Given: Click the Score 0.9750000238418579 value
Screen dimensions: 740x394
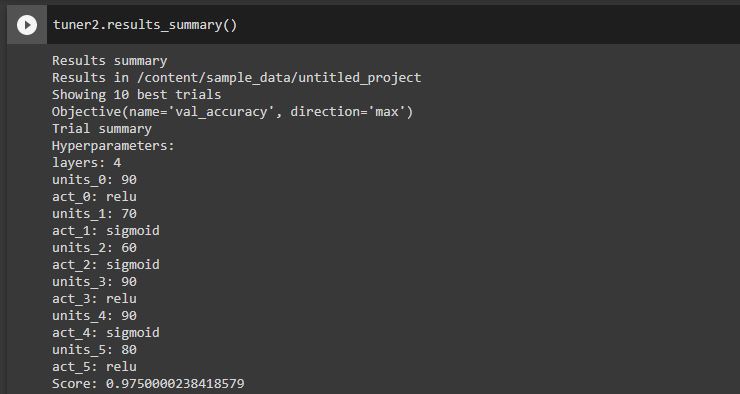Looking at the screenshot, I should (175, 384).
